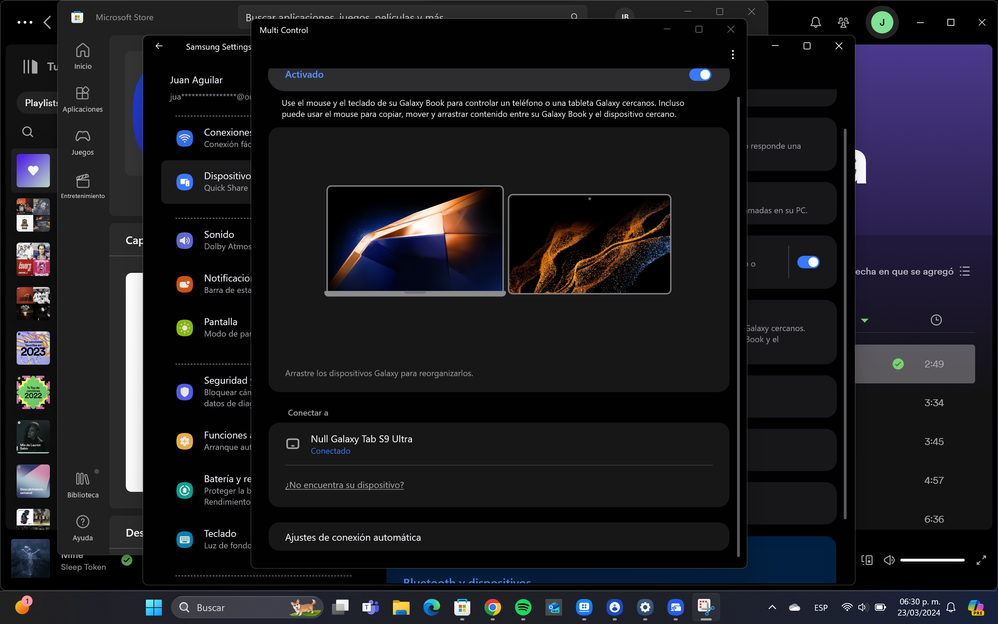This screenshot has height=624, width=998.
Task: Follow the ¿No encuentra su dispositivo? link
Action: click(344, 485)
